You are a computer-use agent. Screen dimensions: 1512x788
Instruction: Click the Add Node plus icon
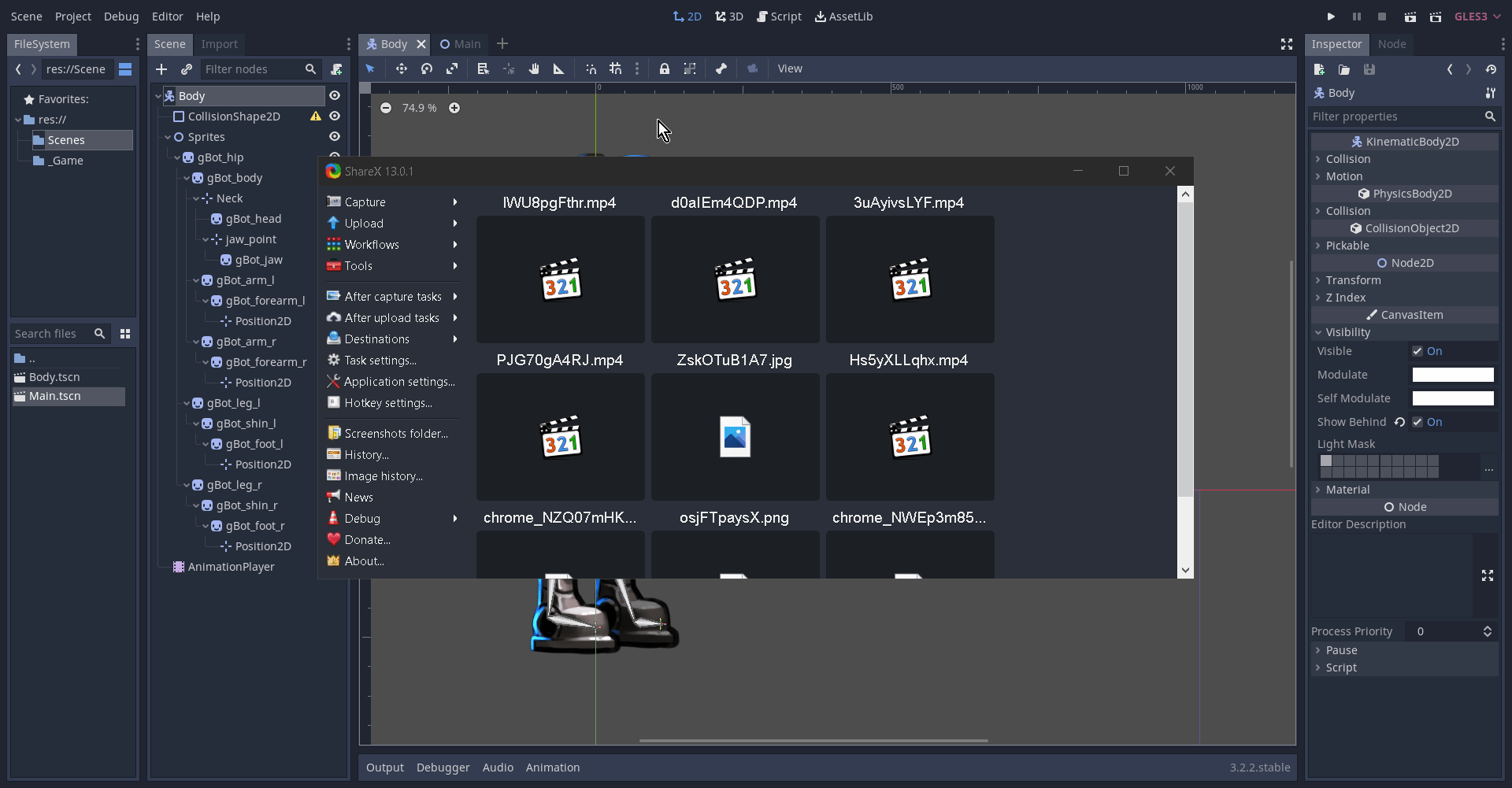tap(161, 69)
